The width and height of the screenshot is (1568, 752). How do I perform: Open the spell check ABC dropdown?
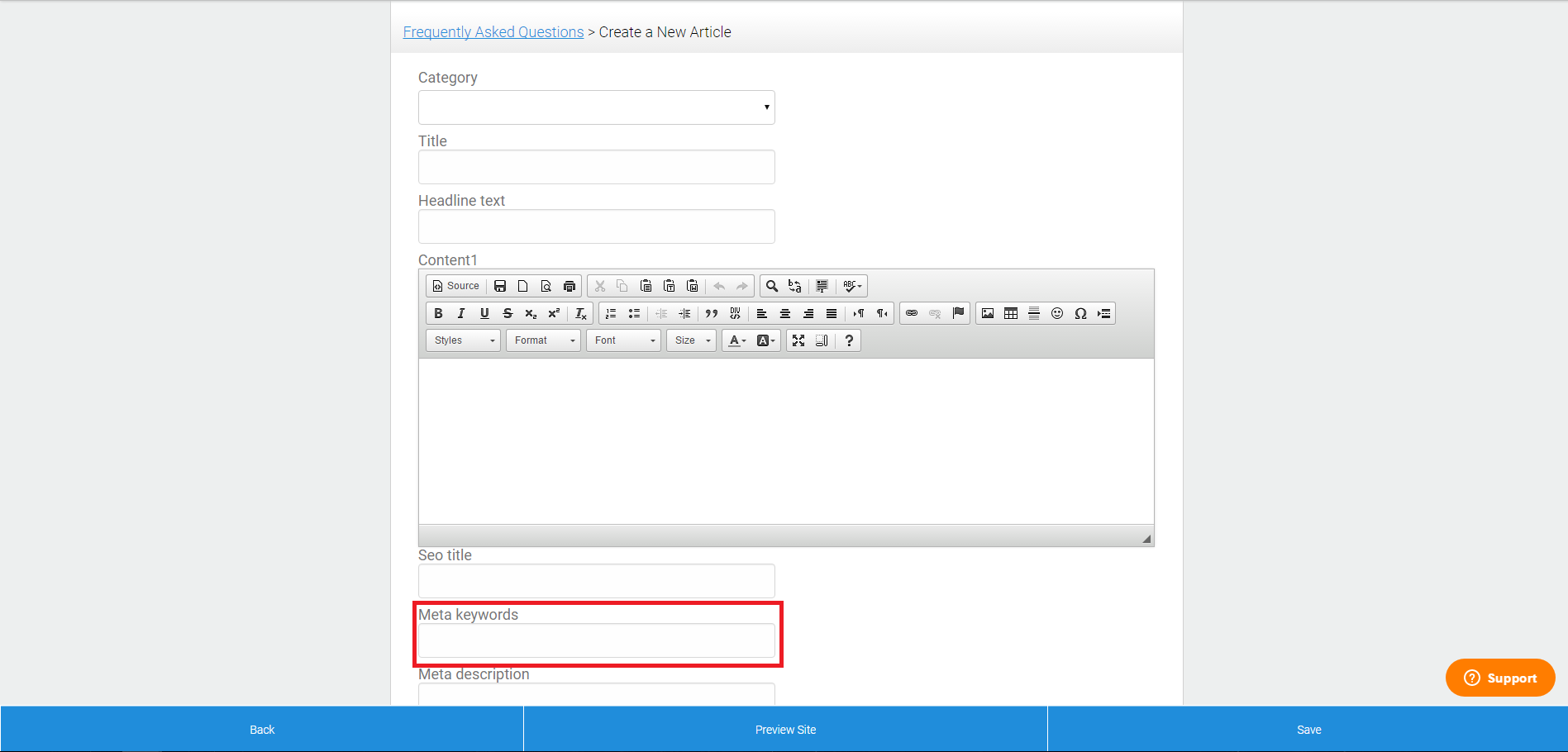pyautogui.click(x=853, y=286)
